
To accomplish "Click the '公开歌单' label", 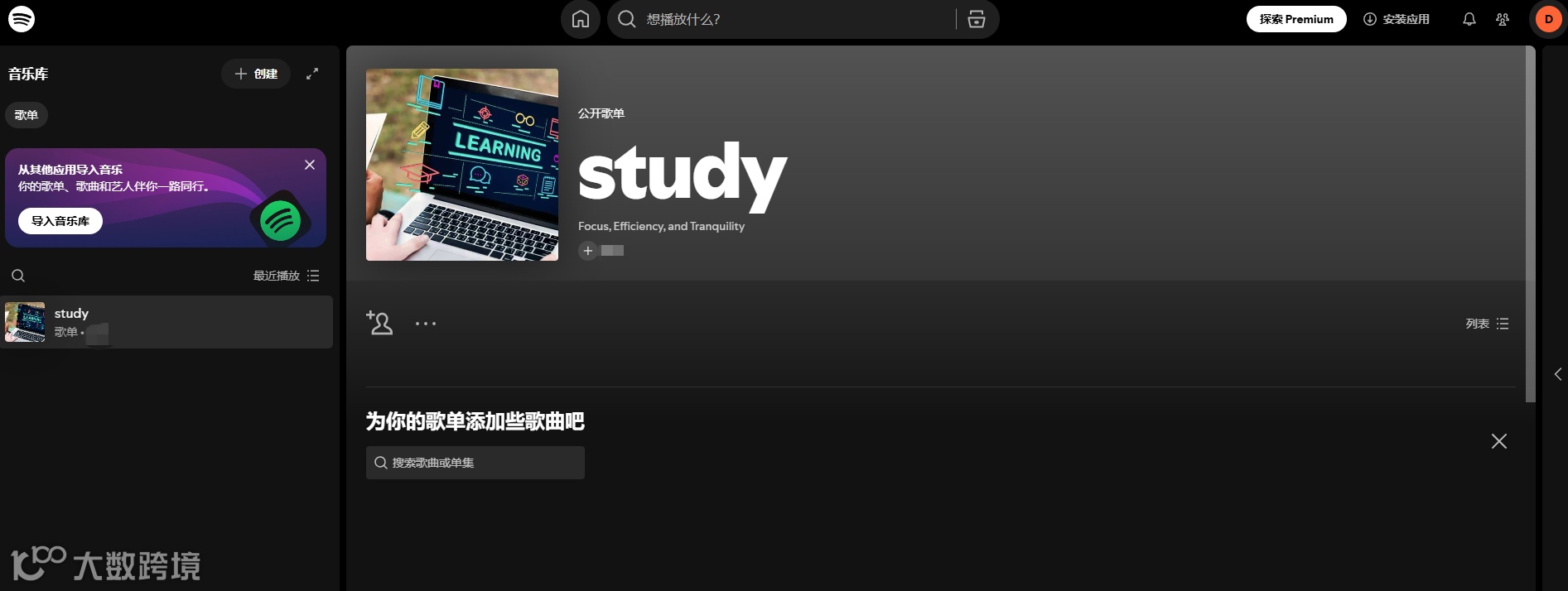I will [x=601, y=113].
